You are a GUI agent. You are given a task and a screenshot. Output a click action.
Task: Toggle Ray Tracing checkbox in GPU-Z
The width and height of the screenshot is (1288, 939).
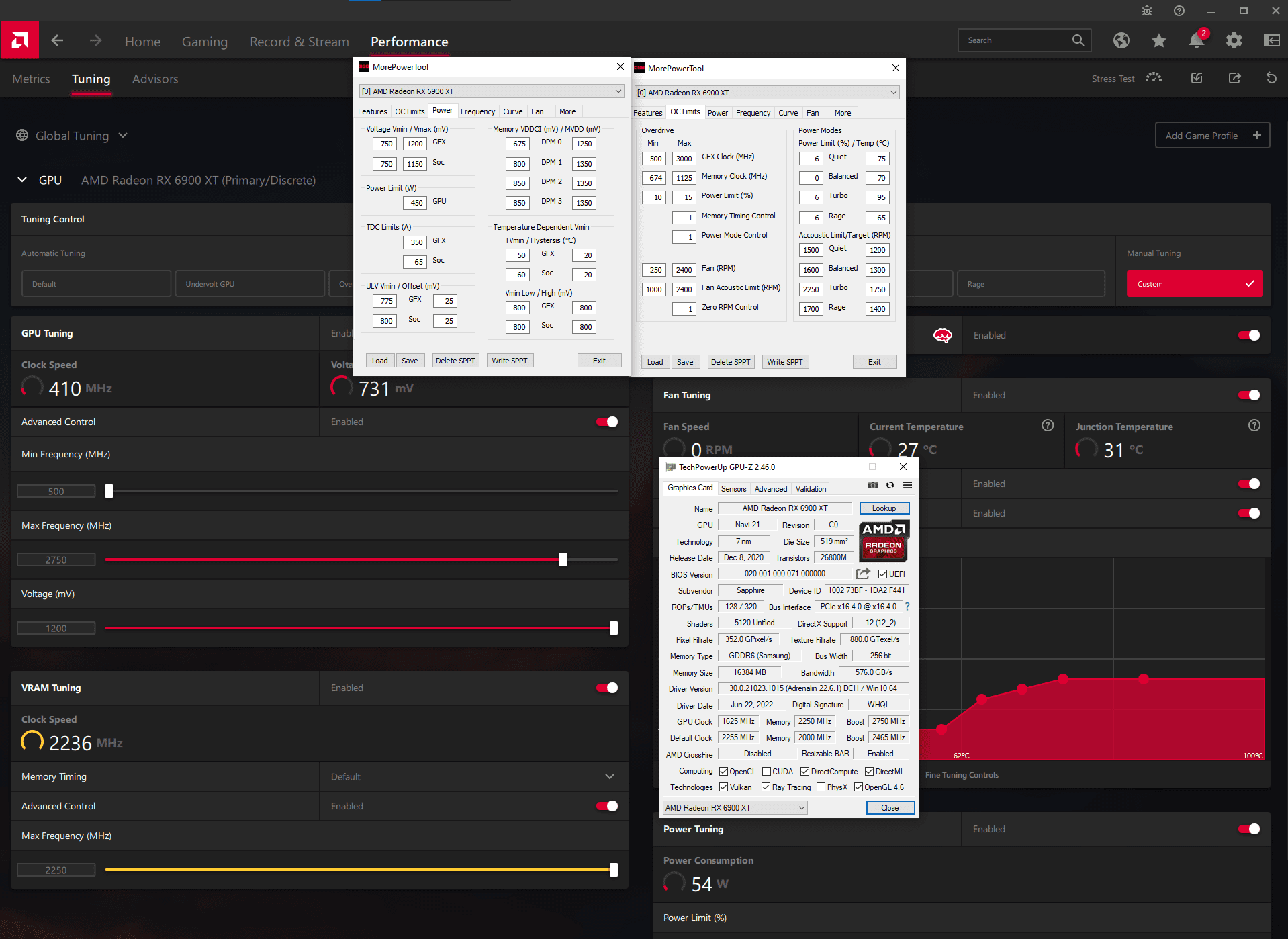click(766, 787)
